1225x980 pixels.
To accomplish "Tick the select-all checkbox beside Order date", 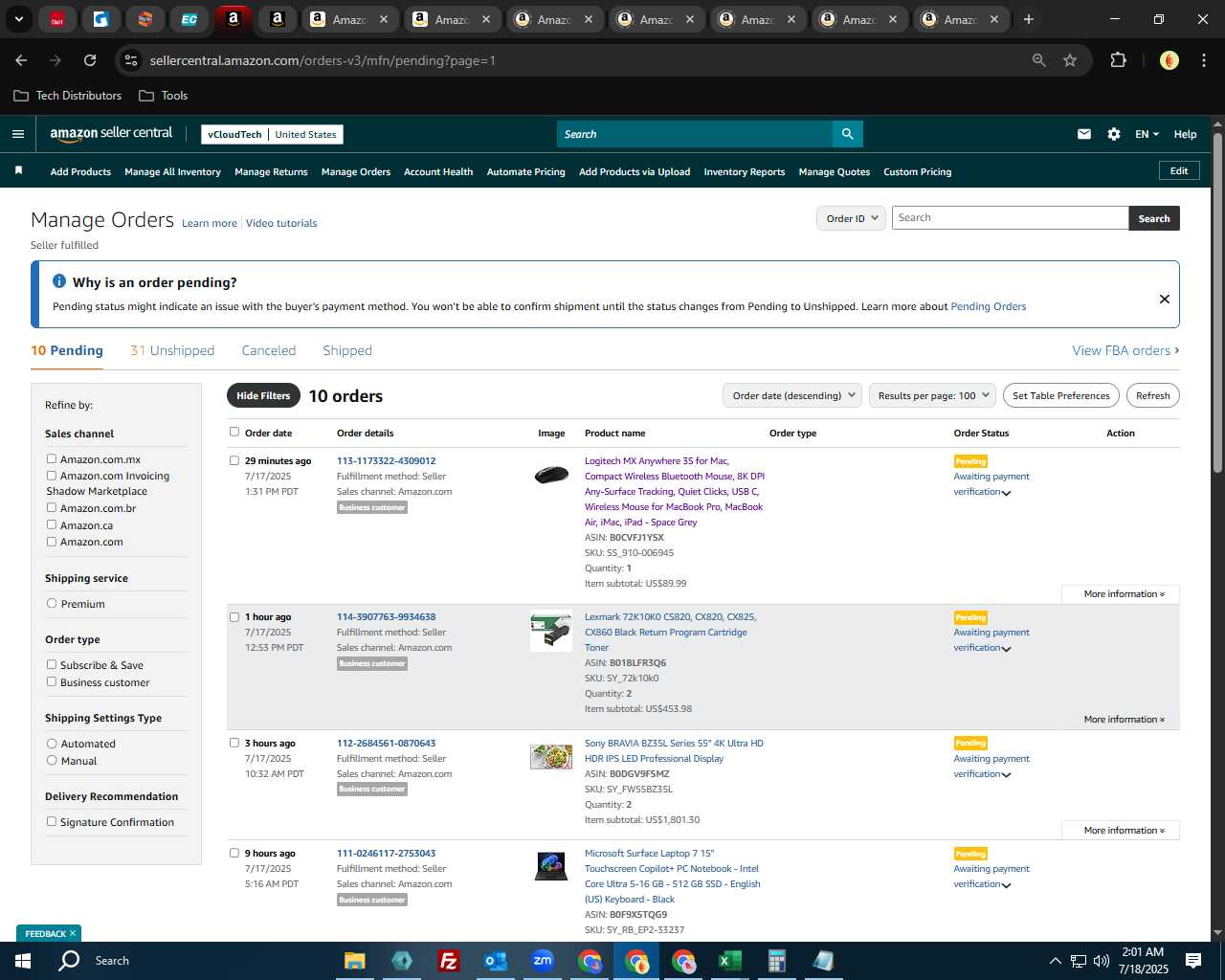I will 234,433.
